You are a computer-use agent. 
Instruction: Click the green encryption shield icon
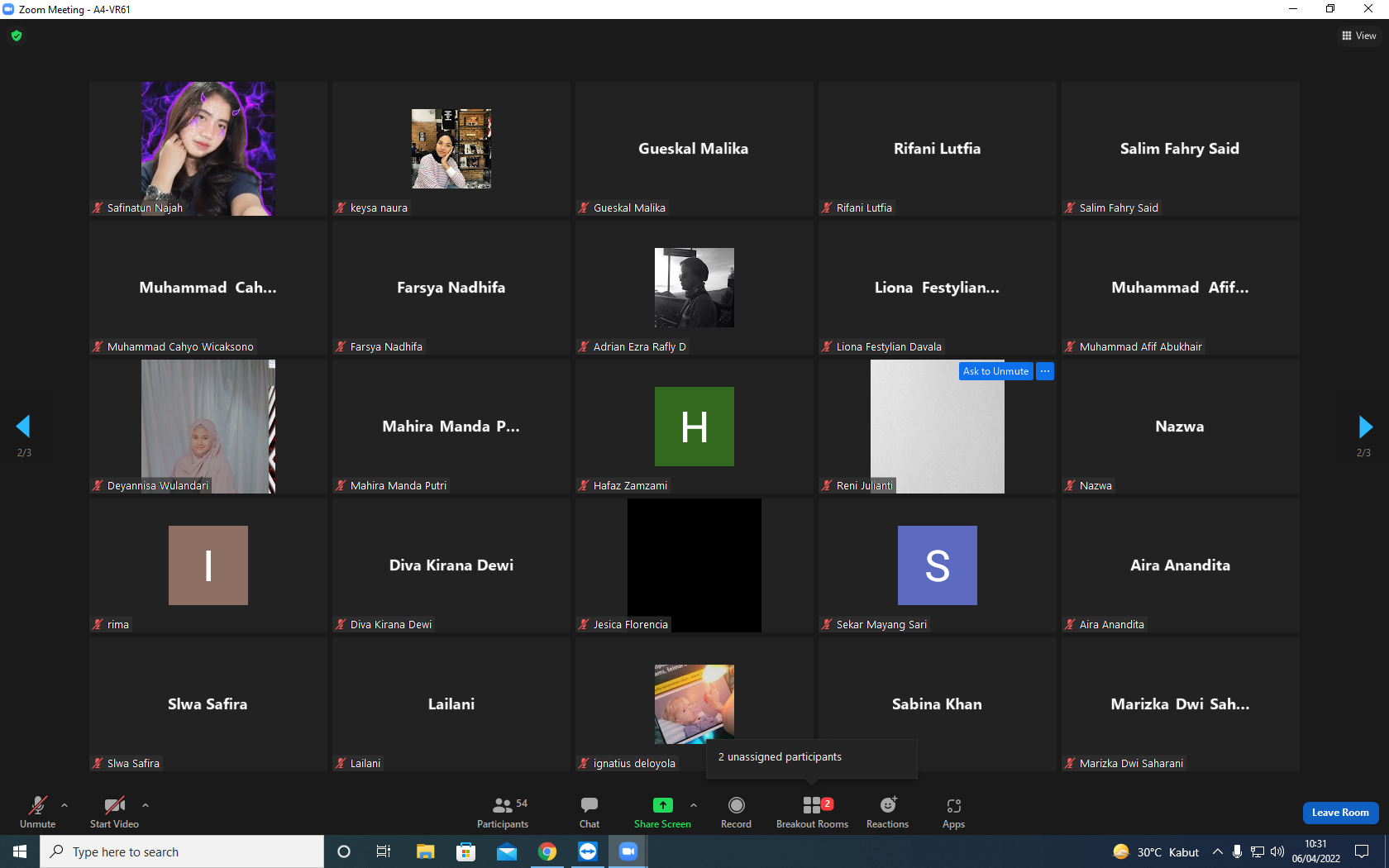(x=17, y=36)
